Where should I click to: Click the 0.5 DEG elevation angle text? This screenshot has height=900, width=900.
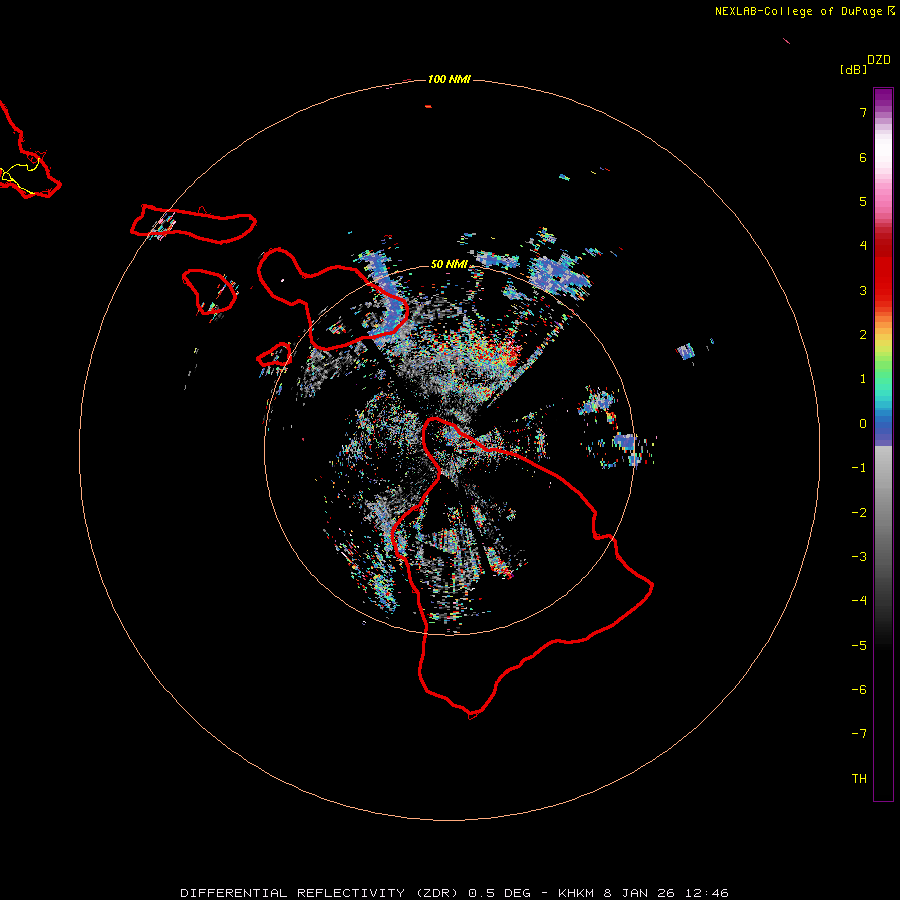[x=500, y=893]
